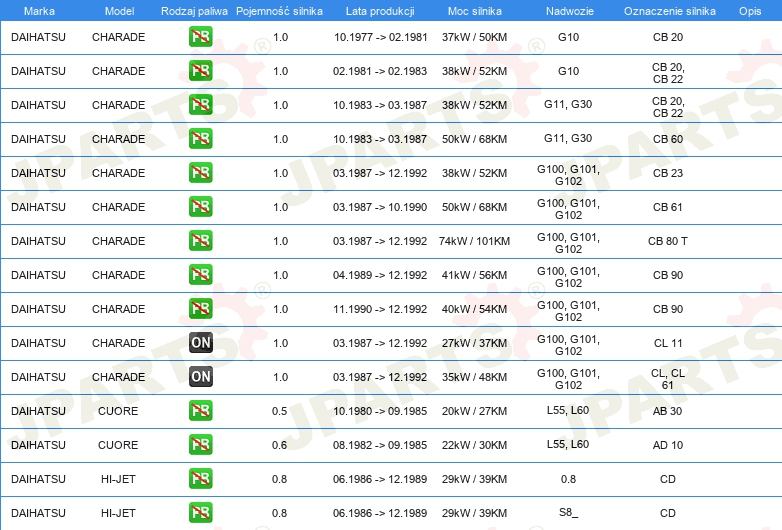Select the engine capacity value 0.5
Image resolution: width=782 pixels, height=530 pixels.
pos(279,411)
